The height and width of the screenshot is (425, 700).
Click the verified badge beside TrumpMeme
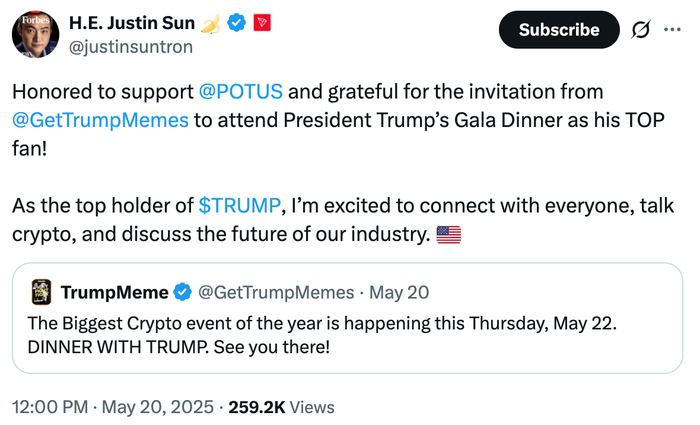point(183,292)
